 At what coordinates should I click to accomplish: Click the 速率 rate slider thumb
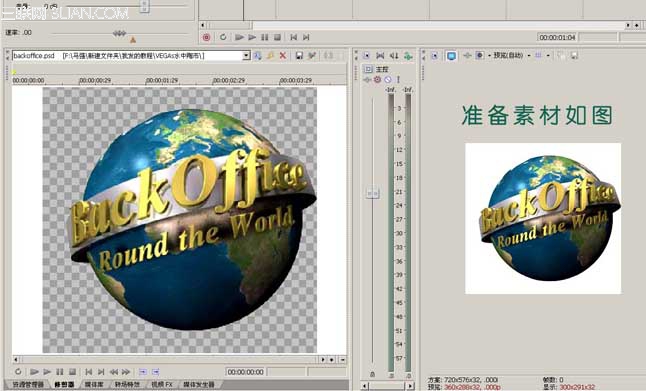pyautogui.click(x=119, y=33)
